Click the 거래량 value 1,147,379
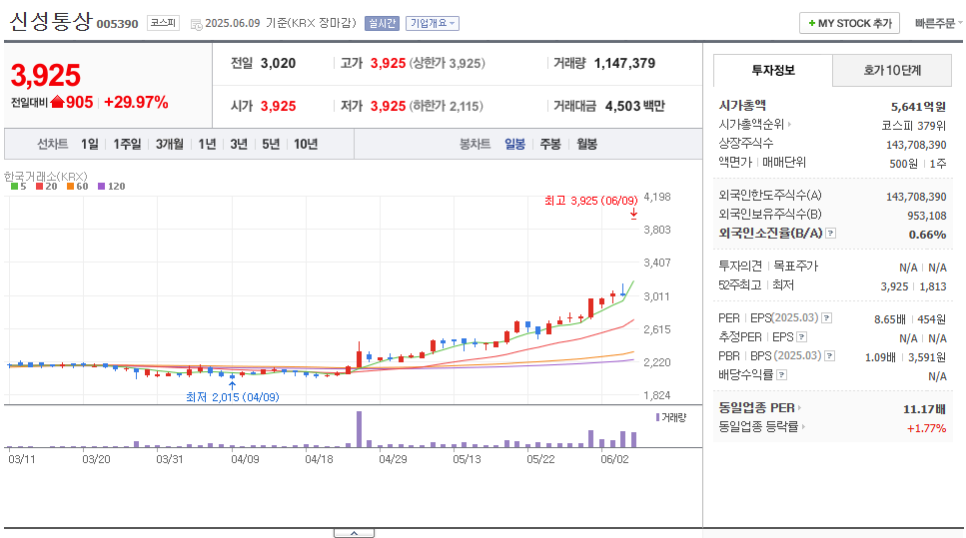The height and width of the screenshot is (538, 966). tap(625, 63)
